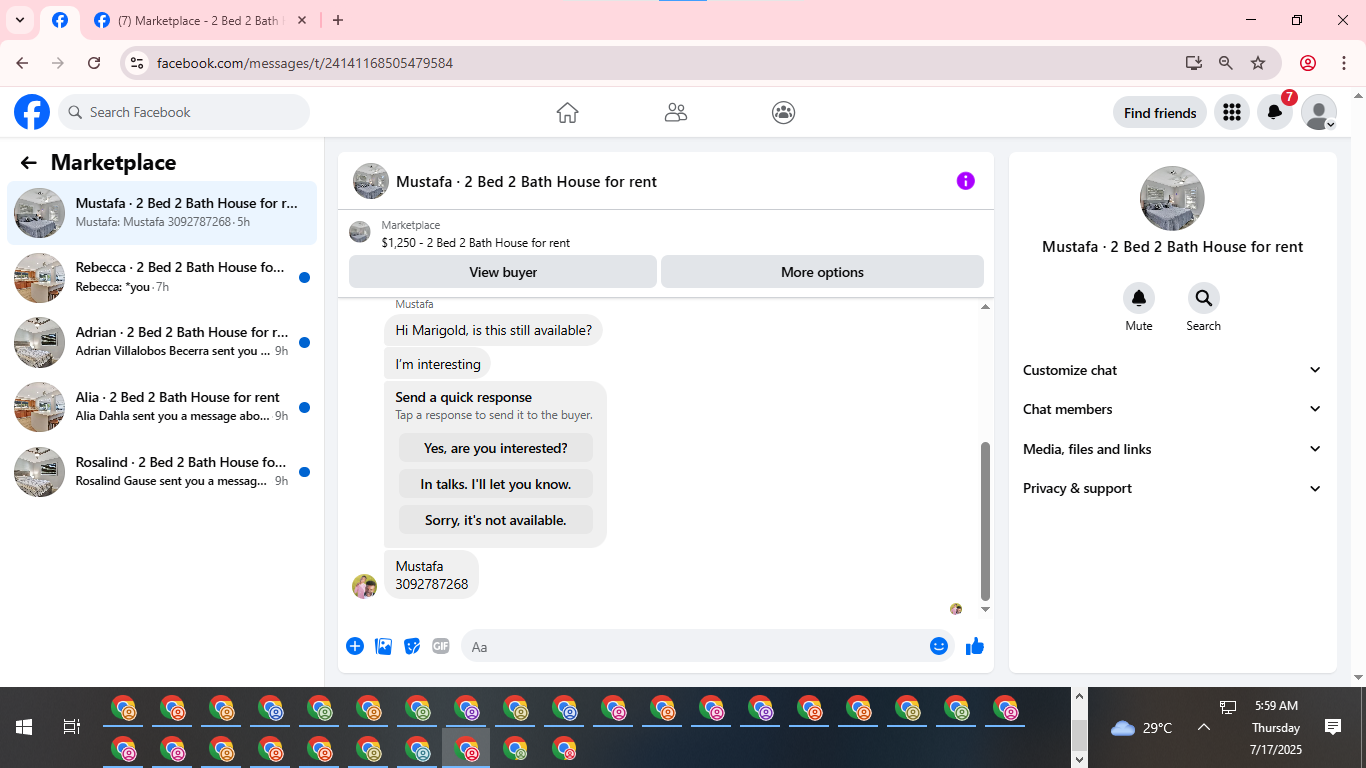1366x768 pixels.
Task: Open the Mustafa conversation in the list
Action: [x=162, y=212]
